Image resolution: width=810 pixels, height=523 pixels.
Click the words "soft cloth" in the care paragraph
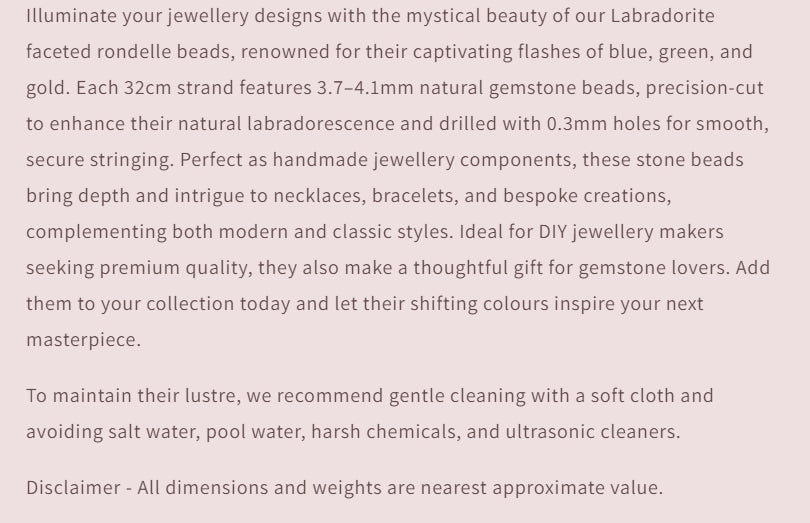point(628,396)
